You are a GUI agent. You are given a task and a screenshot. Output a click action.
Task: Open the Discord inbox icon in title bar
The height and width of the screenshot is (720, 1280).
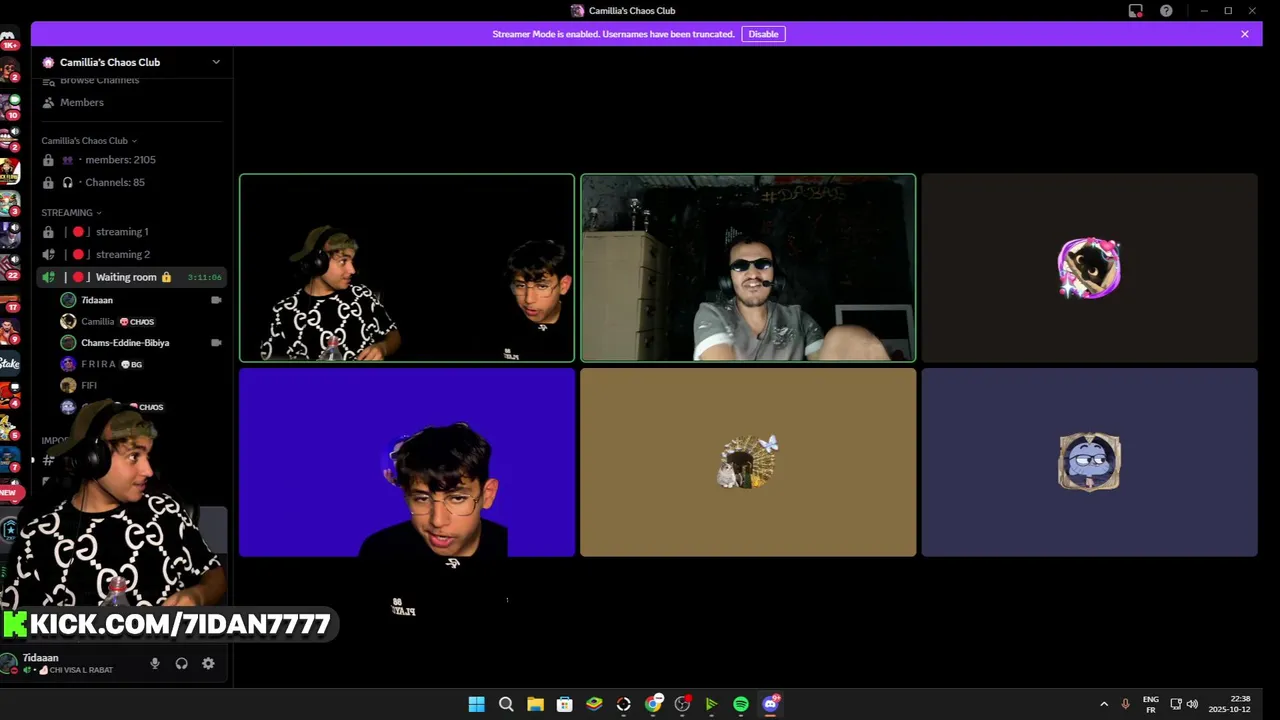pyautogui.click(x=1136, y=11)
